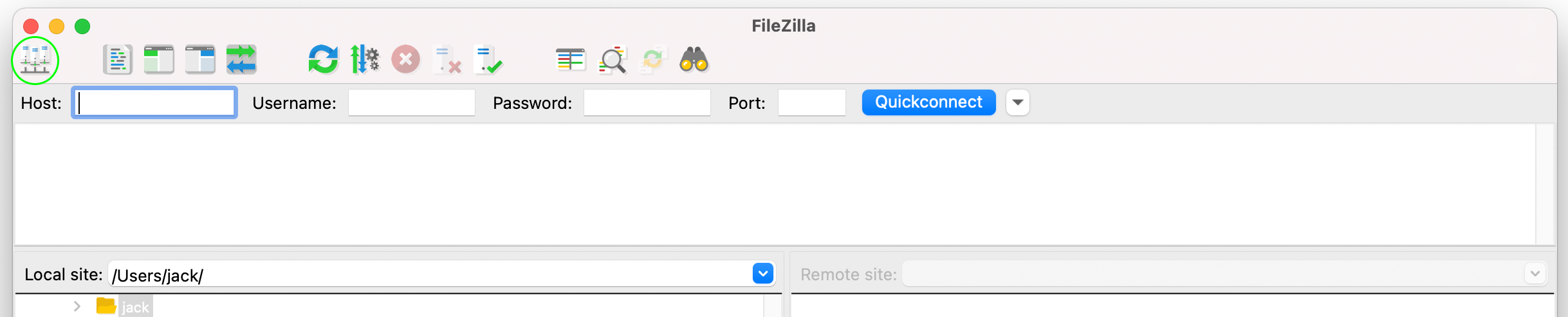Viewport: 1568px width, 317px height.
Task: Toggle synchronized browsing
Action: click(x=653, y=61)
